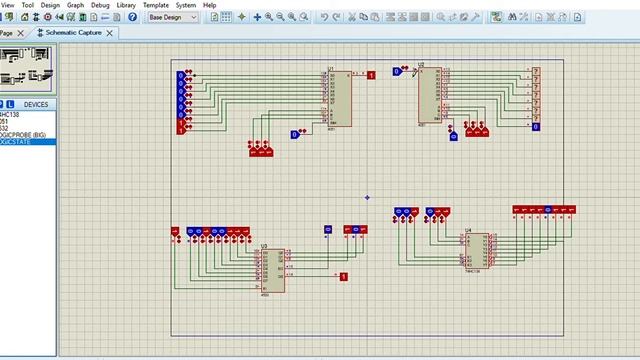640x360 pixels.
Task: Click the blue Center At Cursor icon
Action: point(258,17)
